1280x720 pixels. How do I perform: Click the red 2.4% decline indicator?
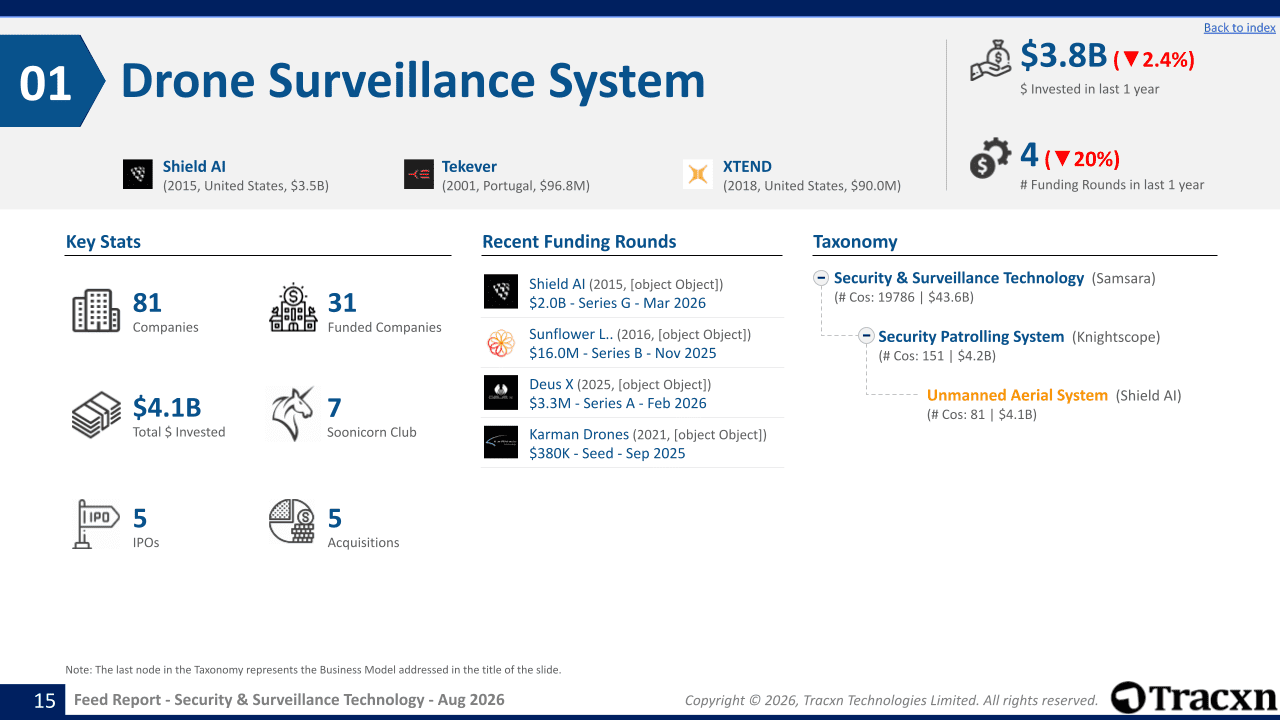pos(1154,60)
